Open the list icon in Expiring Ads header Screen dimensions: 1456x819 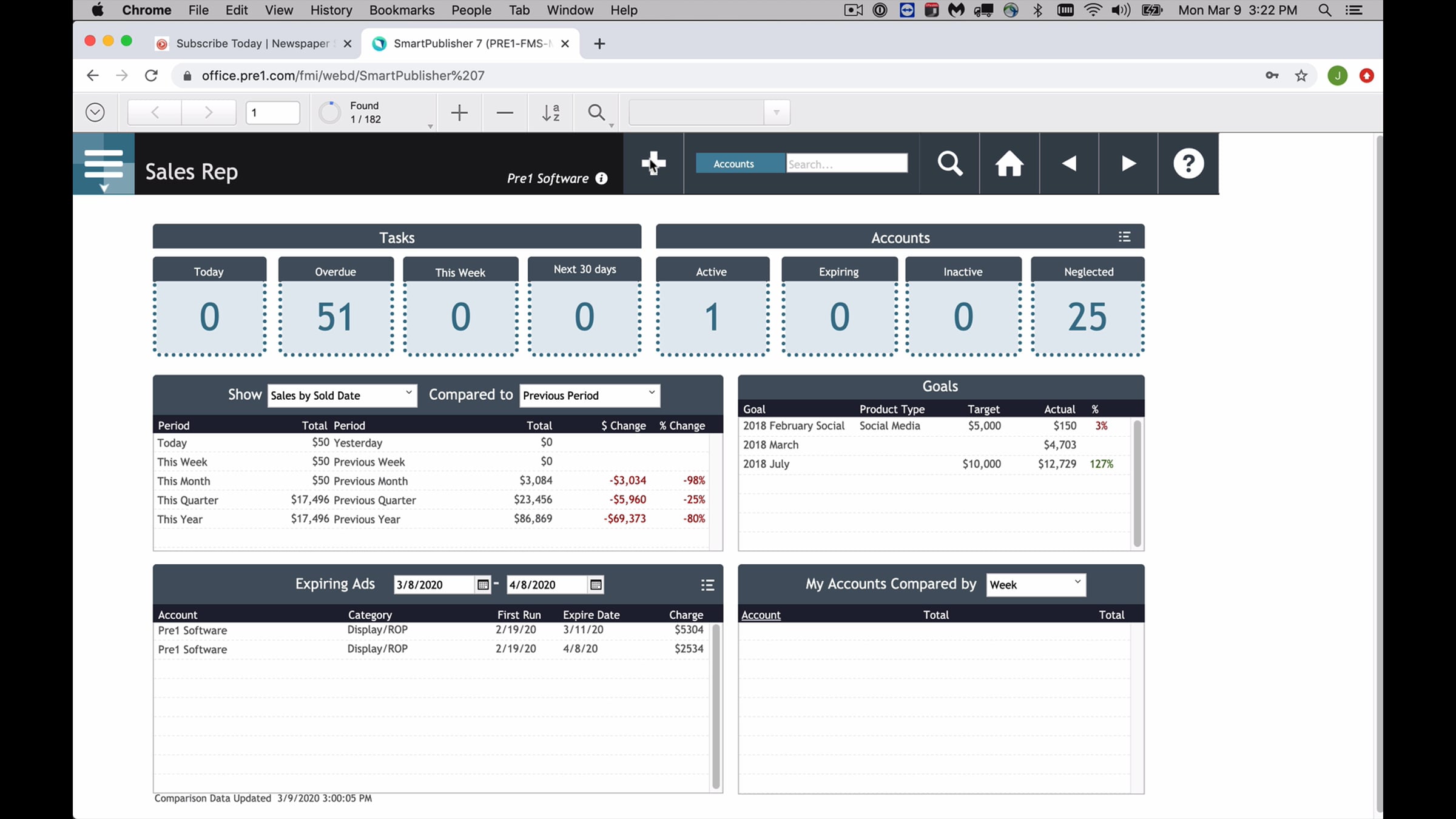coord(707,585)
